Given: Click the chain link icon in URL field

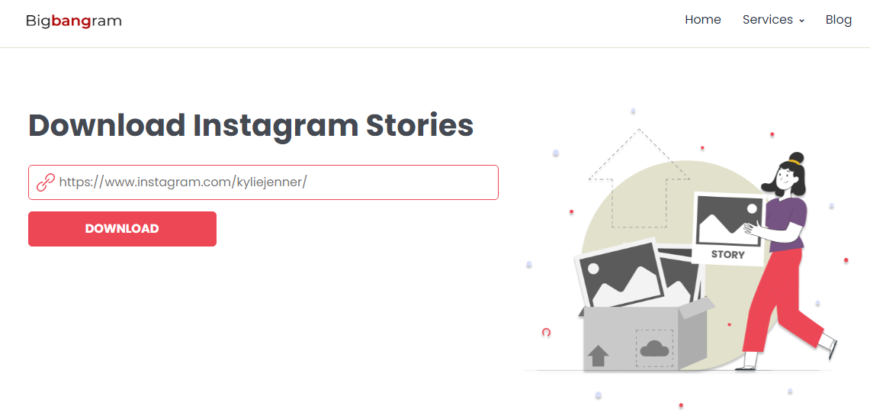Looking at the screenshot, I should click(45, 182).
